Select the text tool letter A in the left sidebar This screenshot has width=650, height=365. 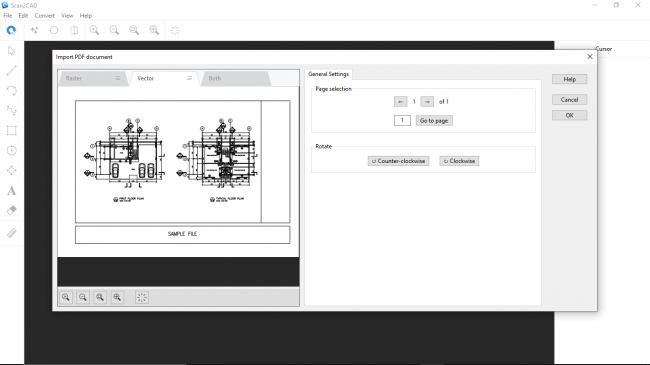click(x=12, y=191)
